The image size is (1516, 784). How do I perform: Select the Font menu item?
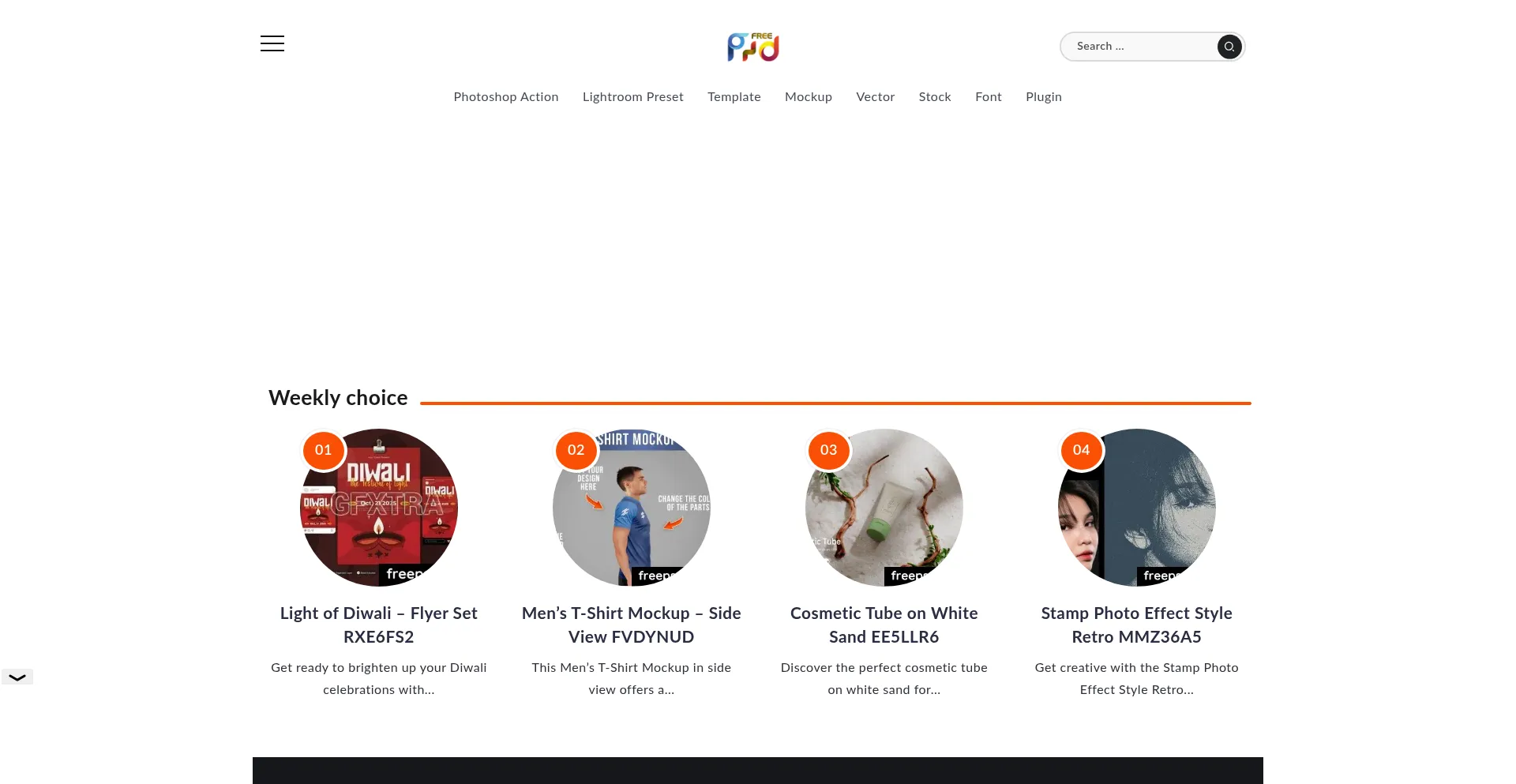989,97
